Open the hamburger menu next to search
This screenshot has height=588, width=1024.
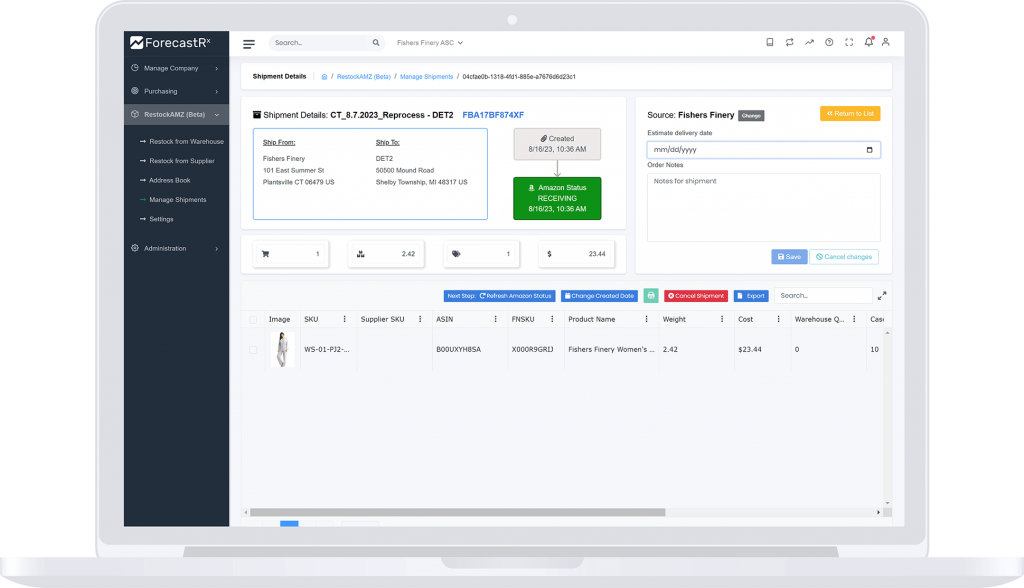248,43
